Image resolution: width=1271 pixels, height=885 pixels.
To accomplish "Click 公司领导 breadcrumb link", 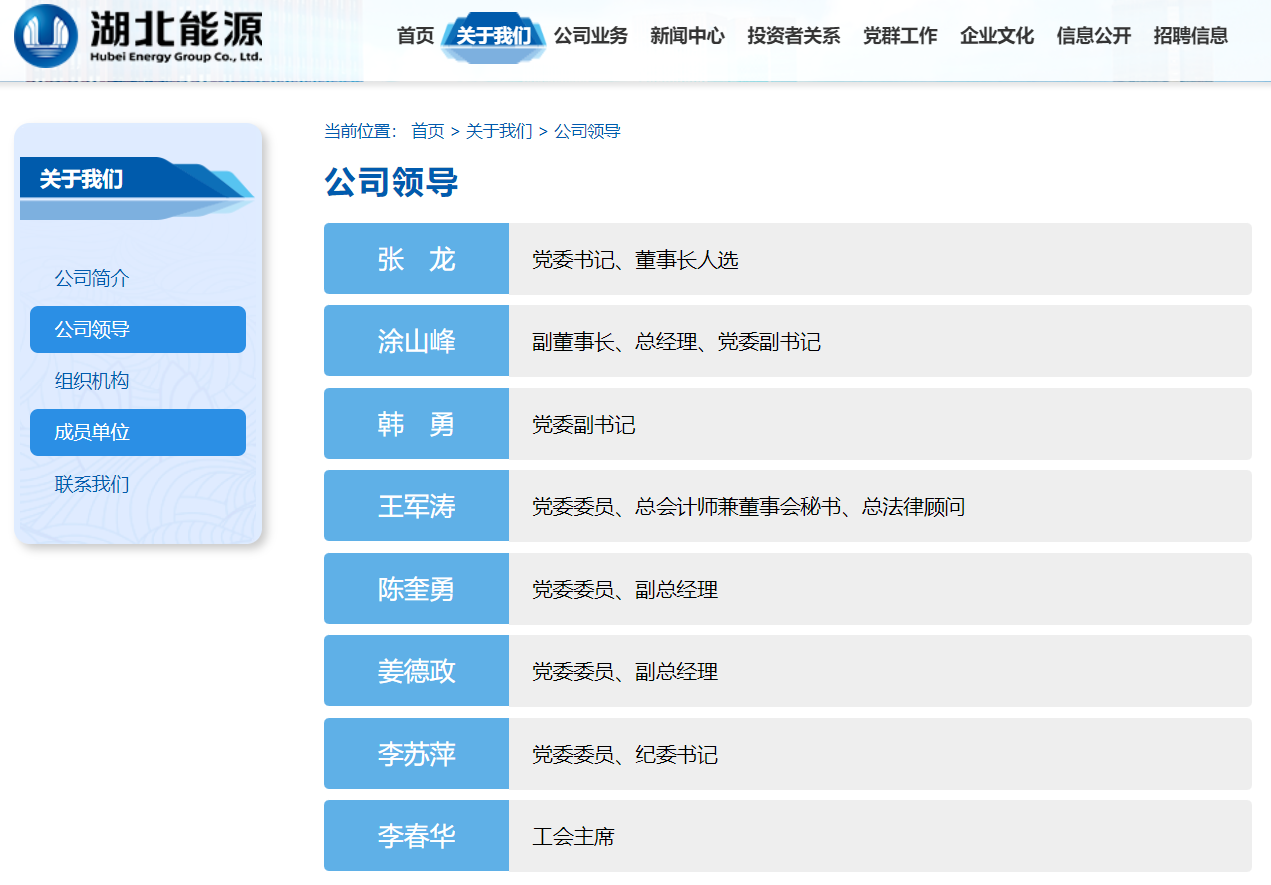I will (x=587, y=131).
